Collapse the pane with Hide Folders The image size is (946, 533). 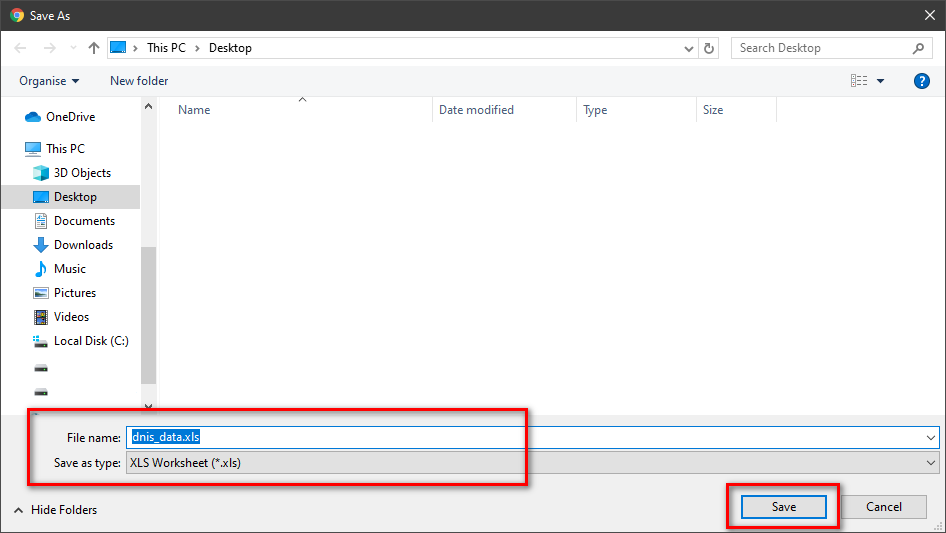[x=55, y=510]
